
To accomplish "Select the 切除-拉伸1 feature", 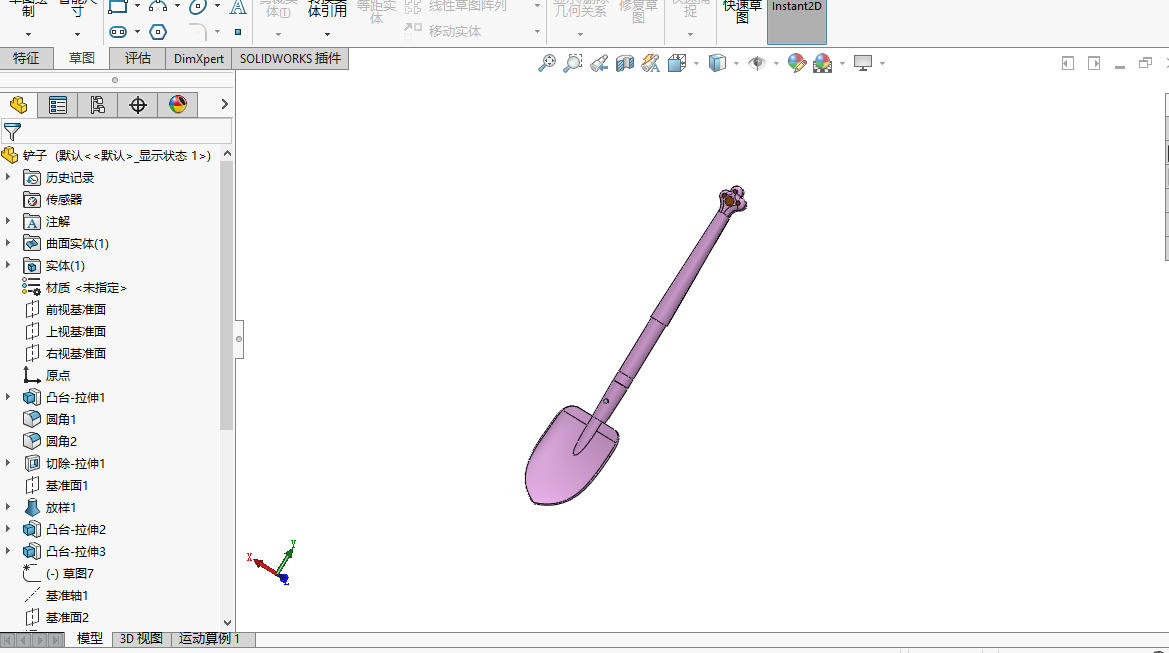I will (75, 463).
